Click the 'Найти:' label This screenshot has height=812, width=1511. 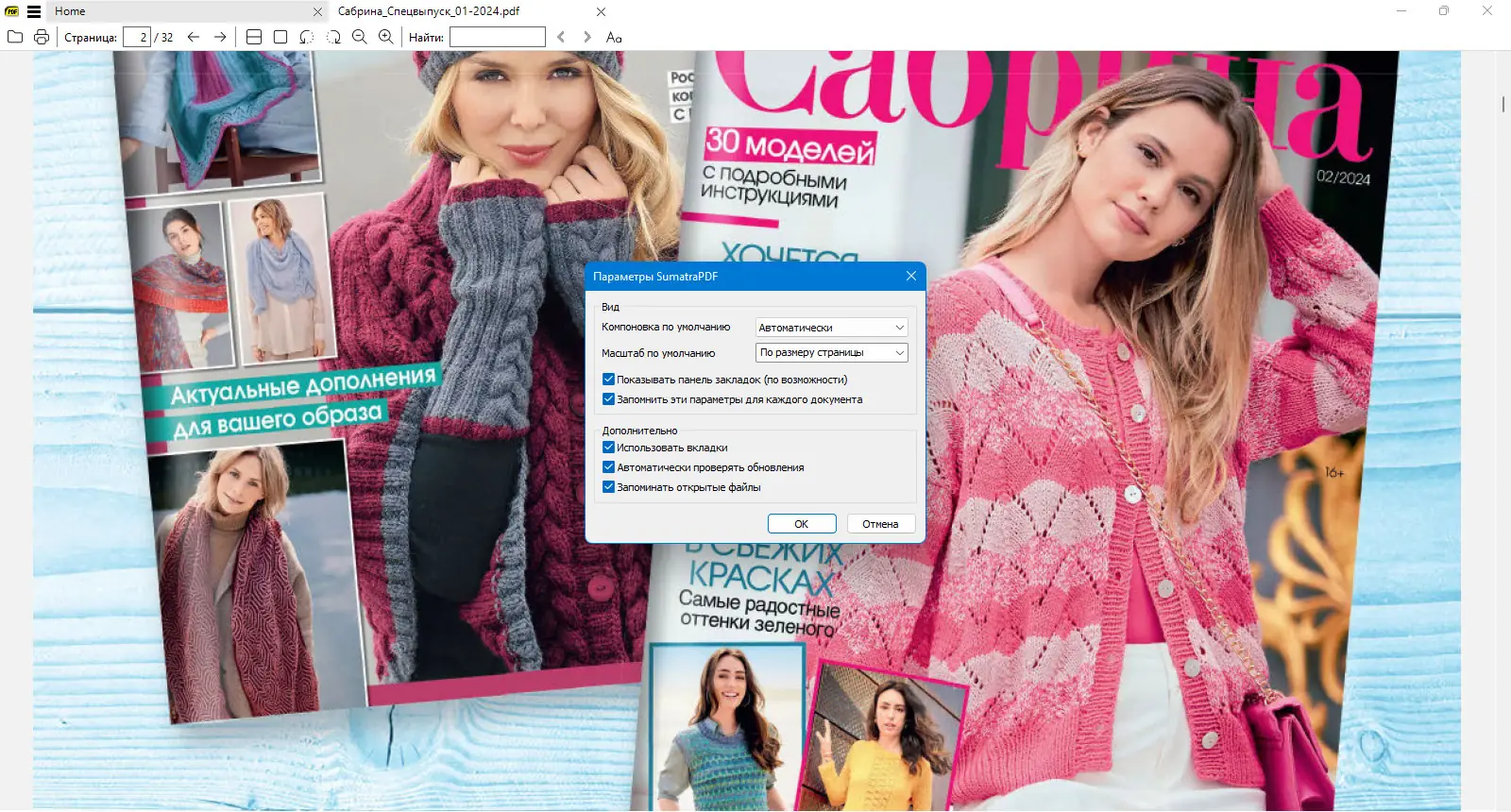(x=426, y=38)
